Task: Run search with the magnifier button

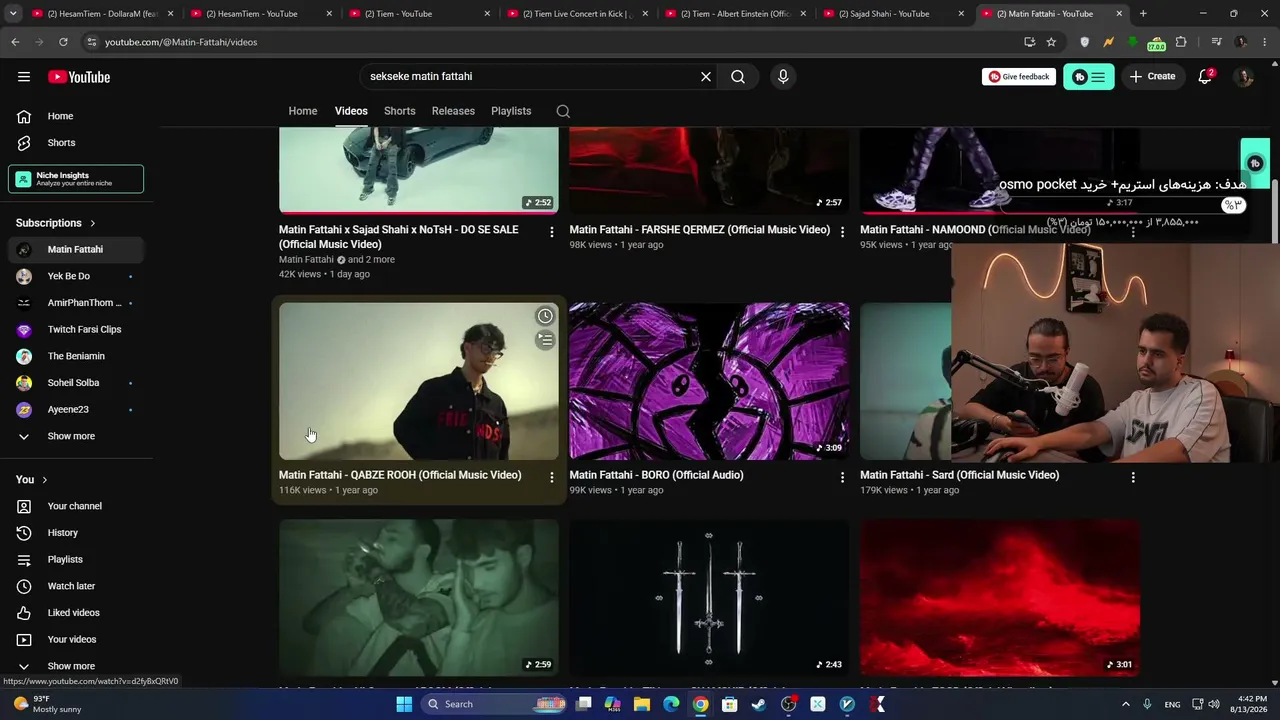Action: point(738,76)
